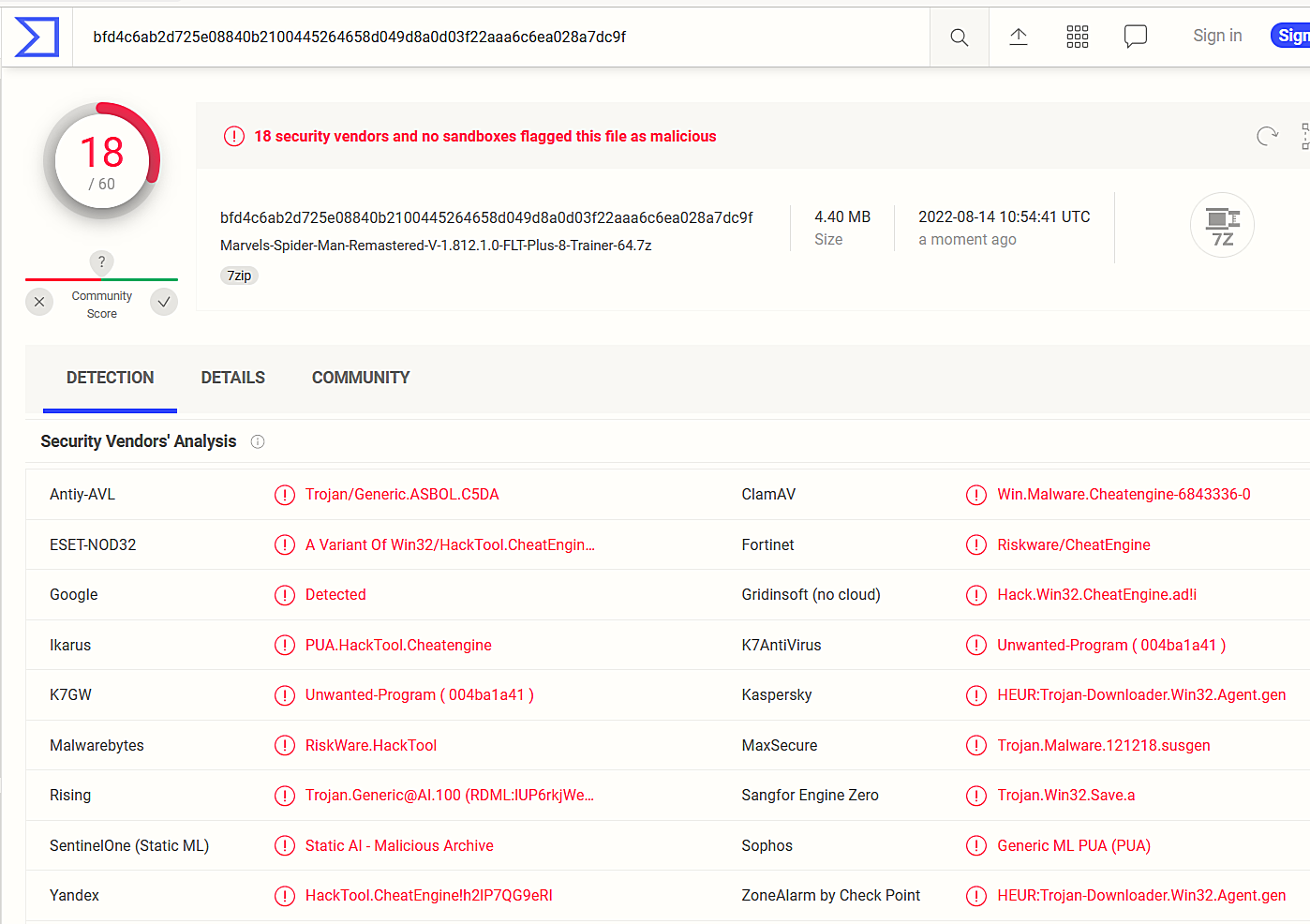Click the community score question mark
Image resolution: width=1310 pixels, height=924 pixels.
[101, 262]
